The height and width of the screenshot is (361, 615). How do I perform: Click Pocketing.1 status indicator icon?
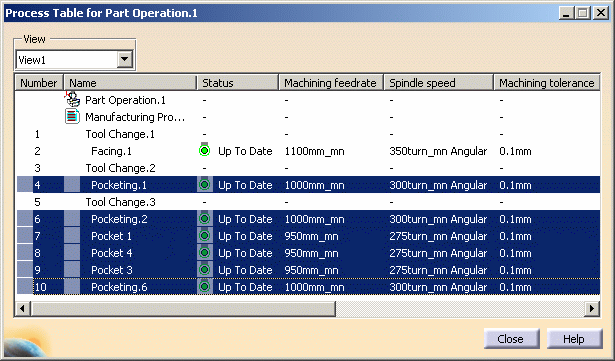click(204, 184)
